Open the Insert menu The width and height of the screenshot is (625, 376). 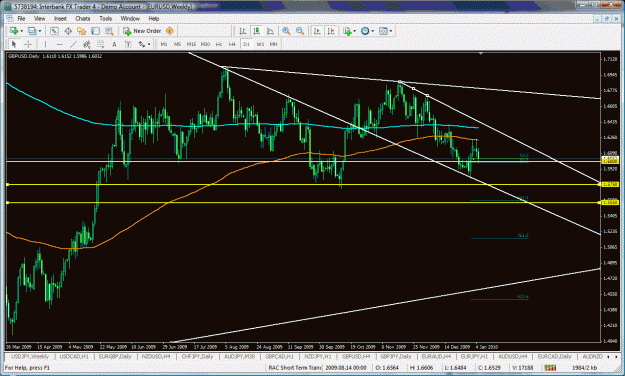tap(60, 19)
